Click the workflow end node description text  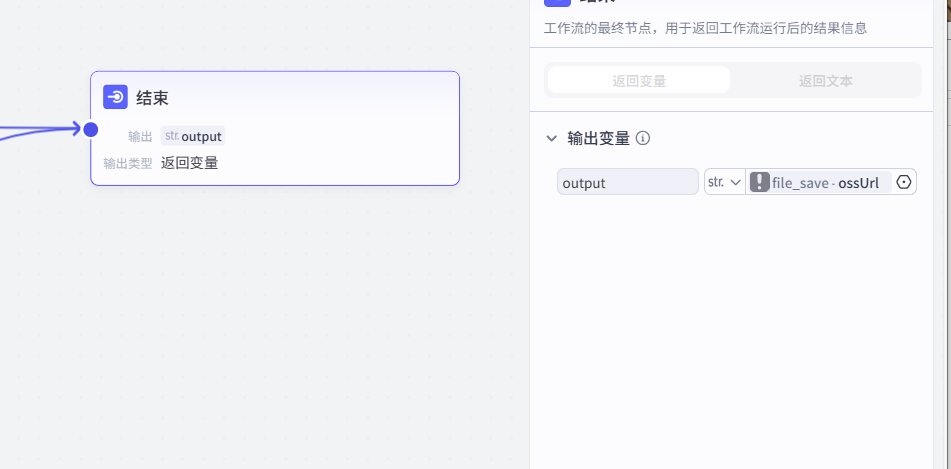click(705, 28)
